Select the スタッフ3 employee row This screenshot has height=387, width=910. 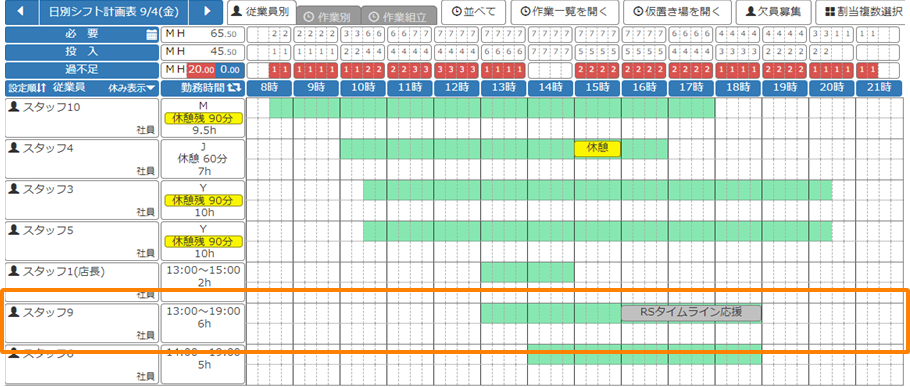(x=82, y=200)
